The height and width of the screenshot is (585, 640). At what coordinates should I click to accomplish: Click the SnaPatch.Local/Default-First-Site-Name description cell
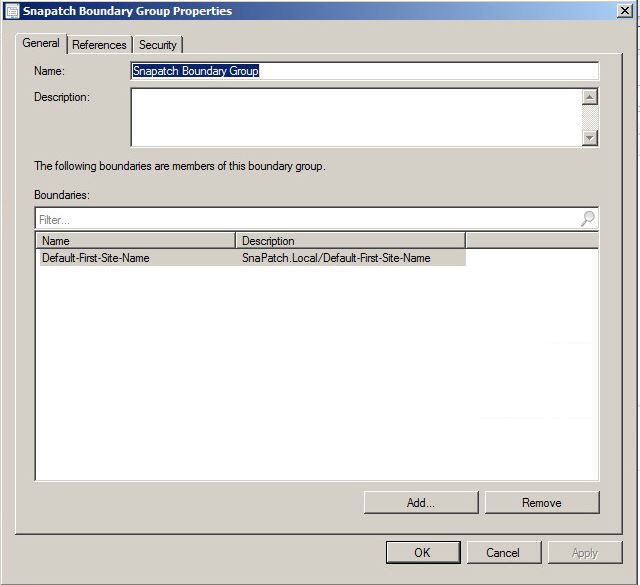(336, 258)
